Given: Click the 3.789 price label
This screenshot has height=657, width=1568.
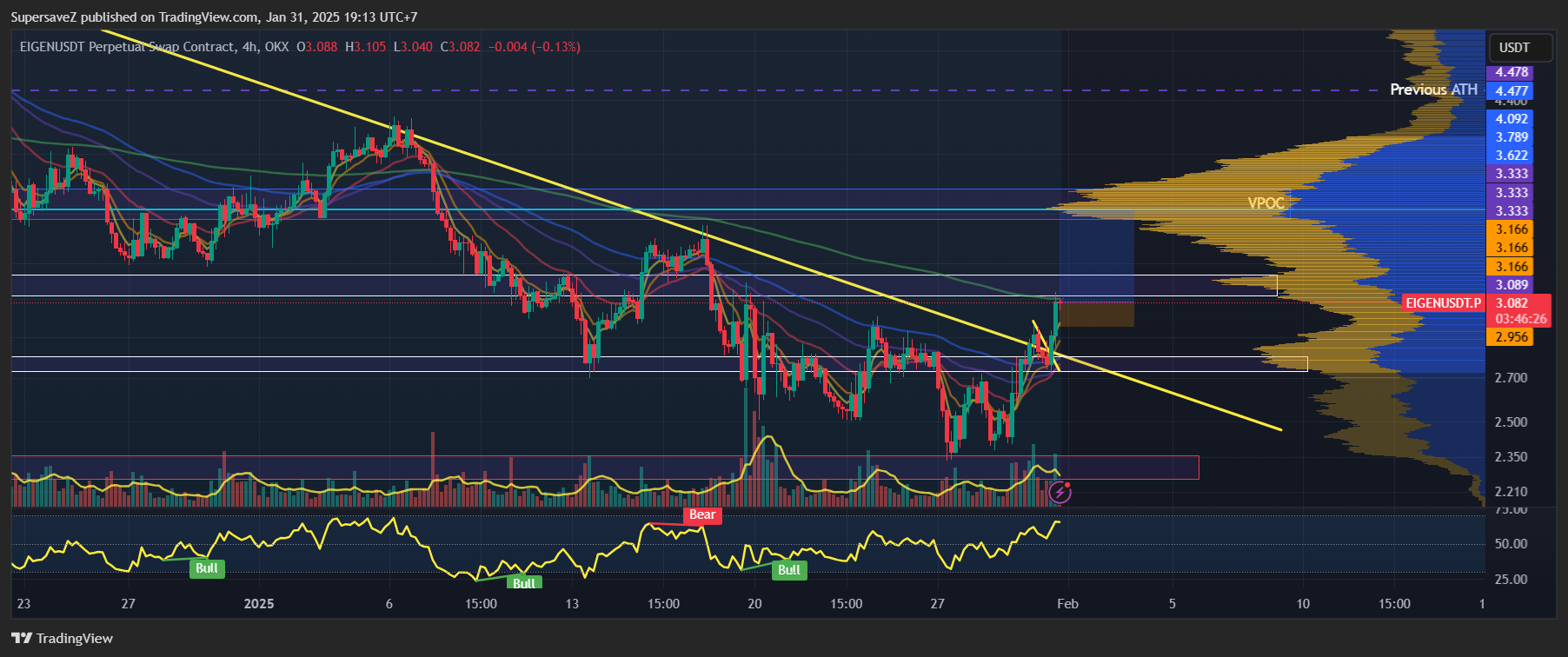Looking at the screenshot, I should 1511,137.
